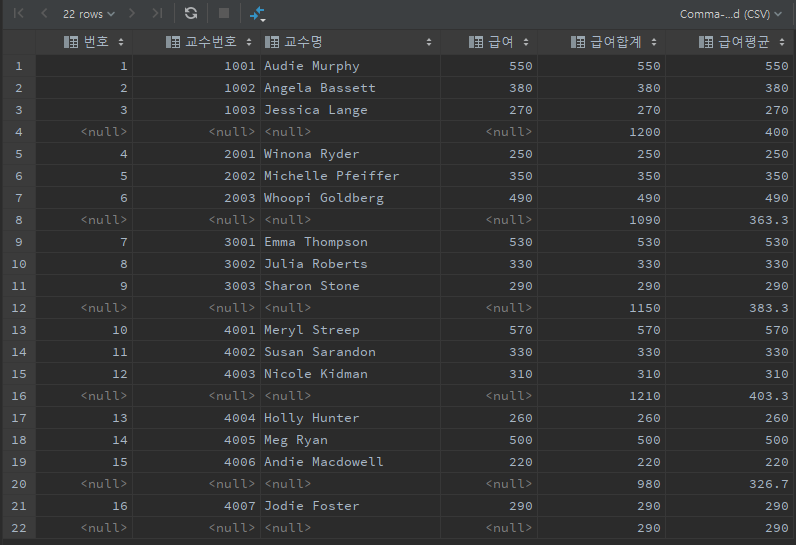Sort by the 급여합계 column arrows
Image resolution: width=796 pixels, height=545 pixels.
click(x=654, y=42)
